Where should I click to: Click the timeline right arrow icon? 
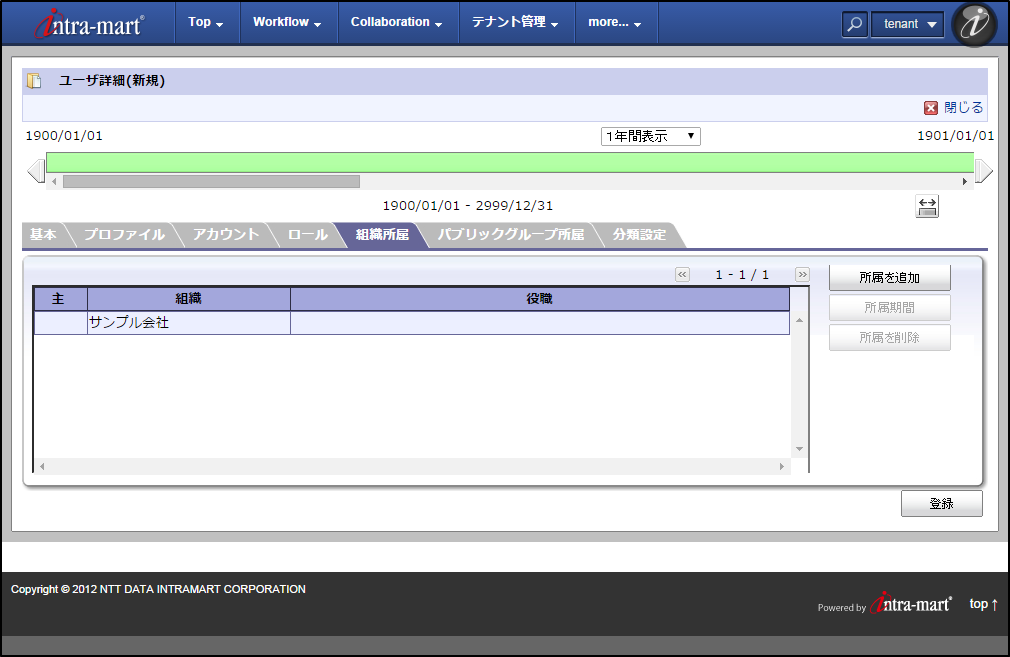(x=983, y=171)
